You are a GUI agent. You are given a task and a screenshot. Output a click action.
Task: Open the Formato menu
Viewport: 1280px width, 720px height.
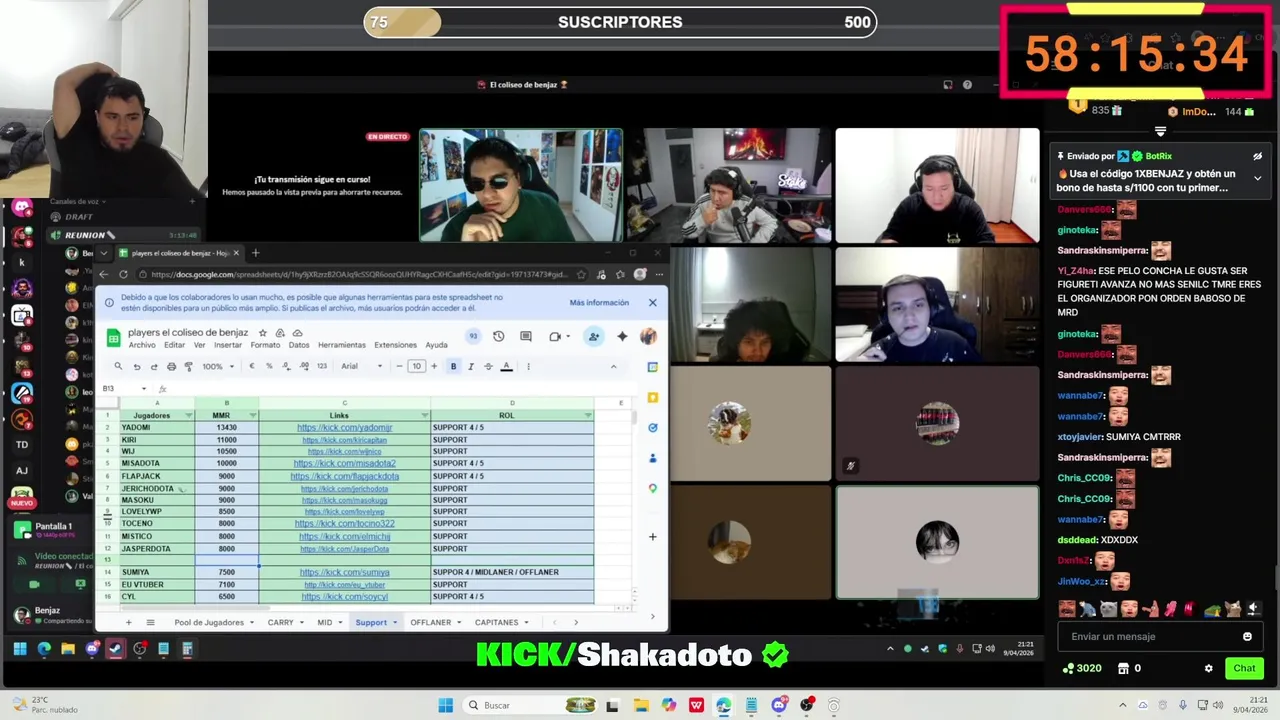[265, 345]
